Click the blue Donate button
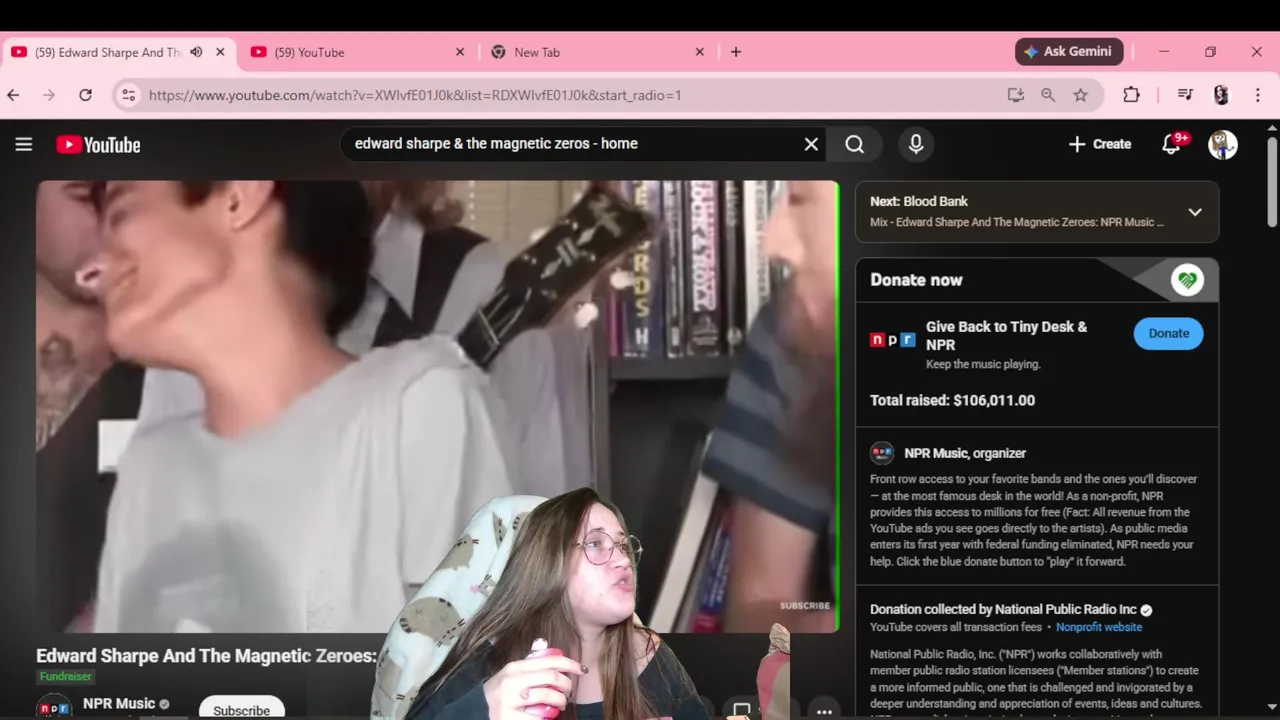 coord(1168,333)
